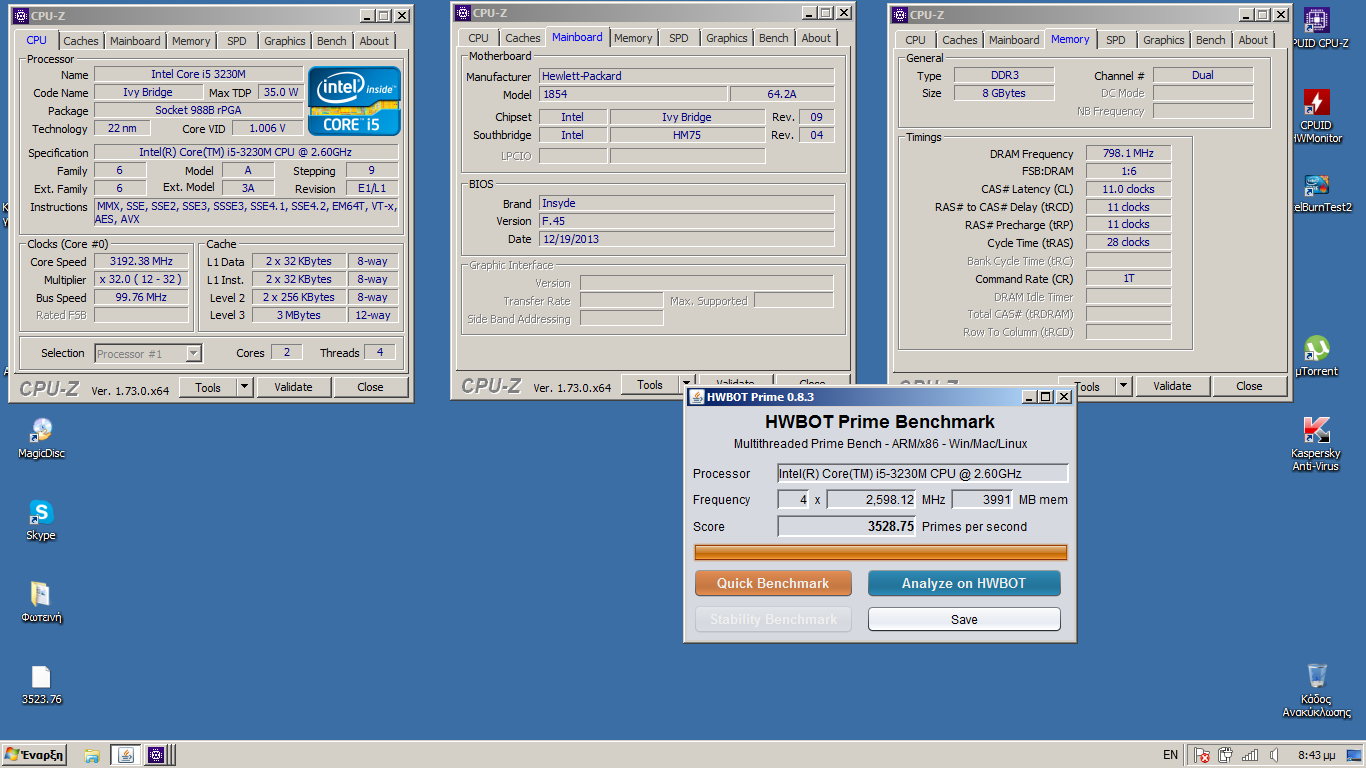Click the title bar icon of the CPU-Z Memory window
This screenshot has width=1366, height=768.
point(899,15)
